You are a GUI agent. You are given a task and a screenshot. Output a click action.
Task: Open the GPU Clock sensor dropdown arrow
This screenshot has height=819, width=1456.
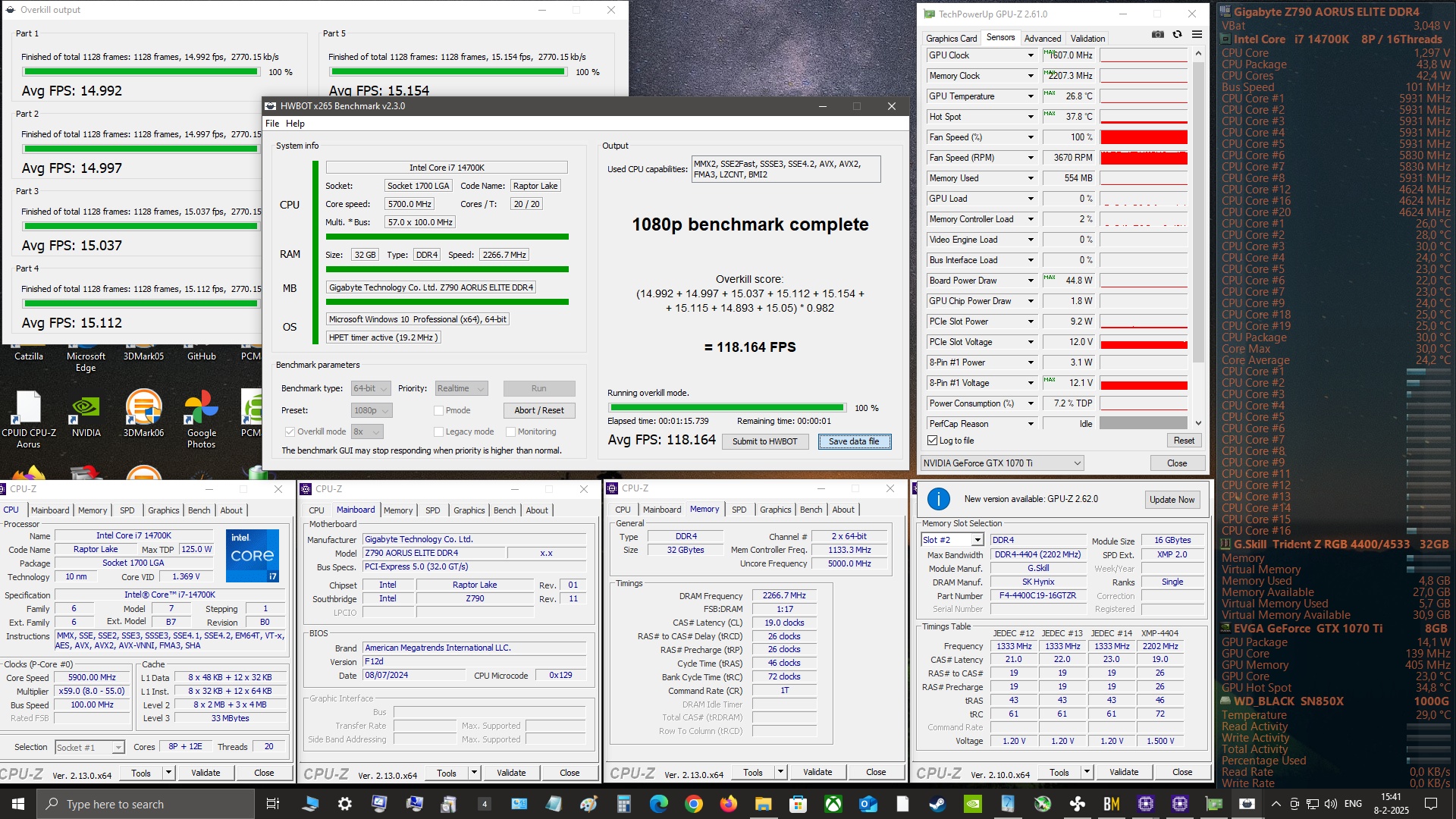click(x=1031, y=55)
